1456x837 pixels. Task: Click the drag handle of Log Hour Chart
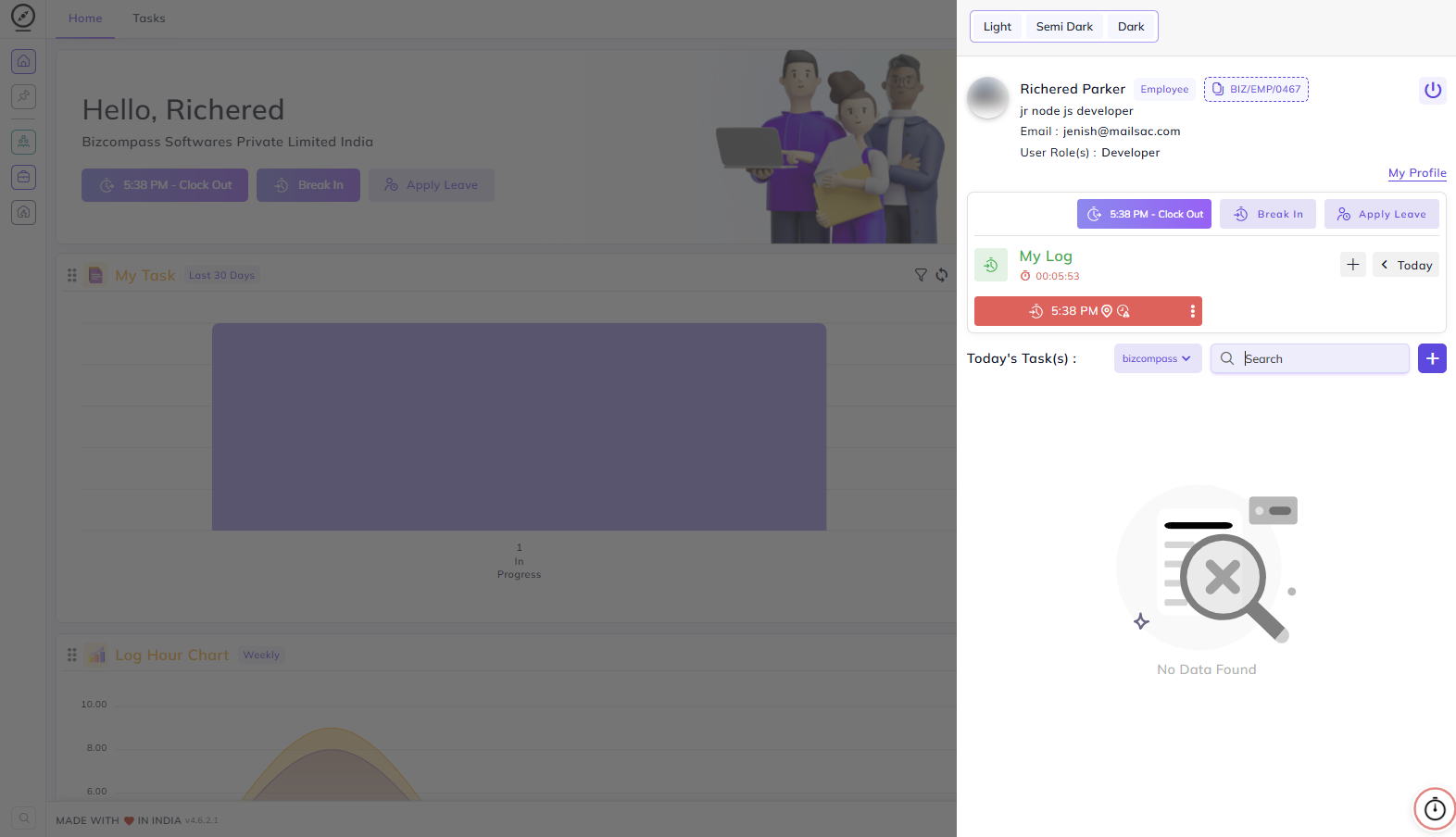72,655
